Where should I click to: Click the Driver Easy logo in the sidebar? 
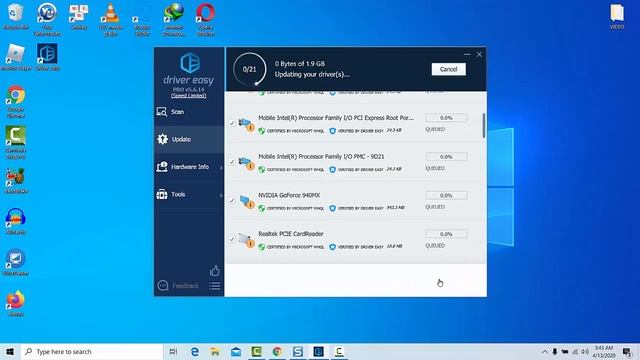[x=190, y=63]
